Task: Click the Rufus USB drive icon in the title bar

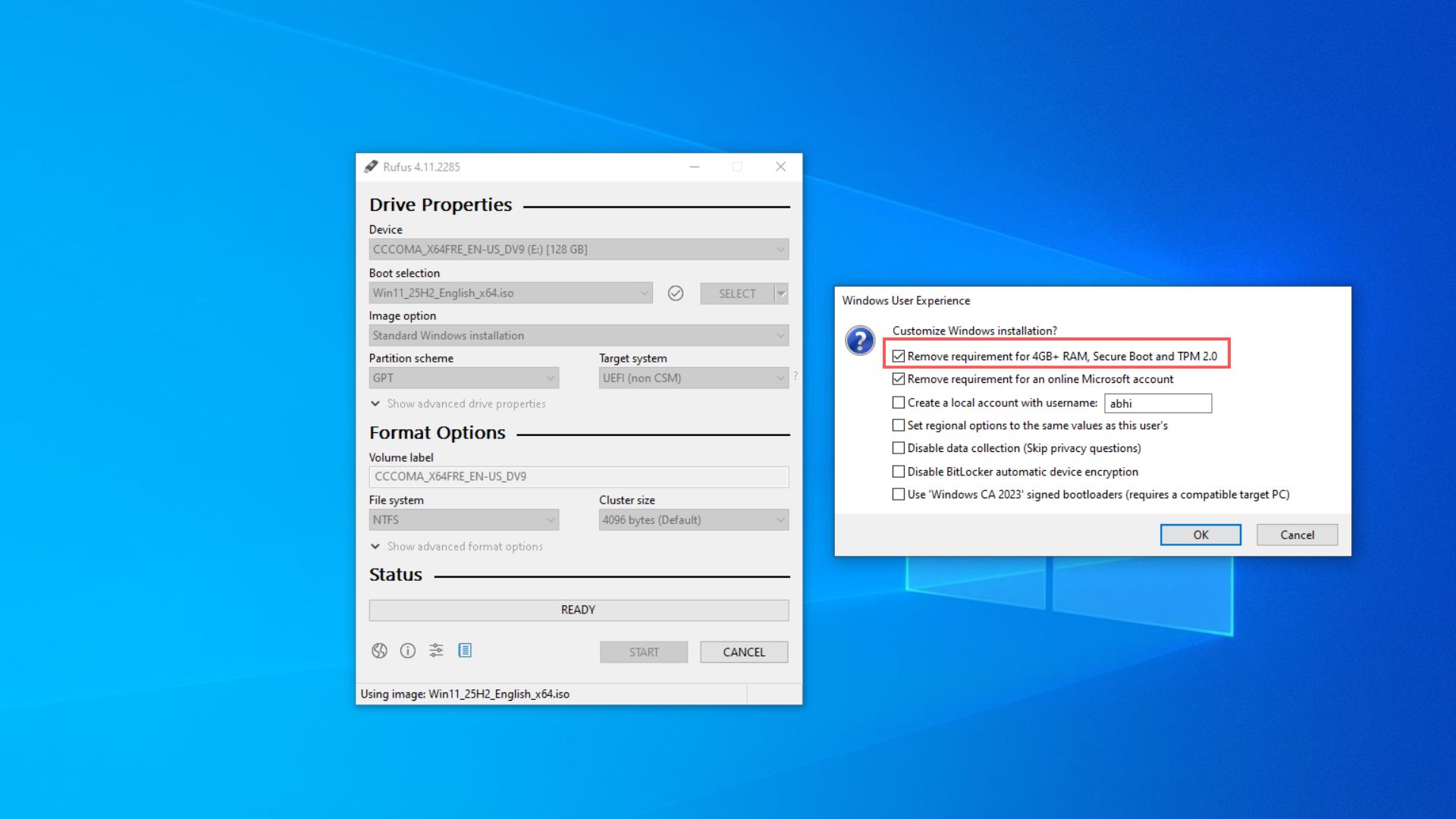Action: coord(372,166)
